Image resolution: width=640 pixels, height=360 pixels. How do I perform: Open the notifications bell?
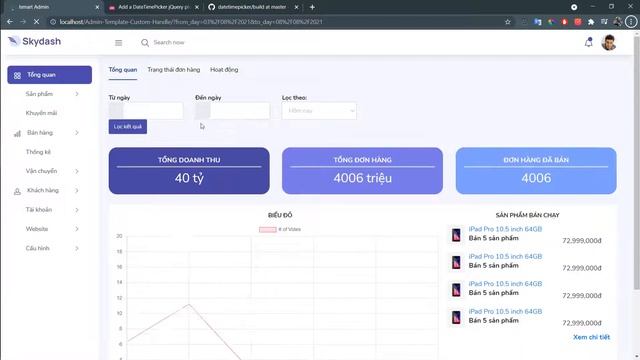[x=589, y=42]
